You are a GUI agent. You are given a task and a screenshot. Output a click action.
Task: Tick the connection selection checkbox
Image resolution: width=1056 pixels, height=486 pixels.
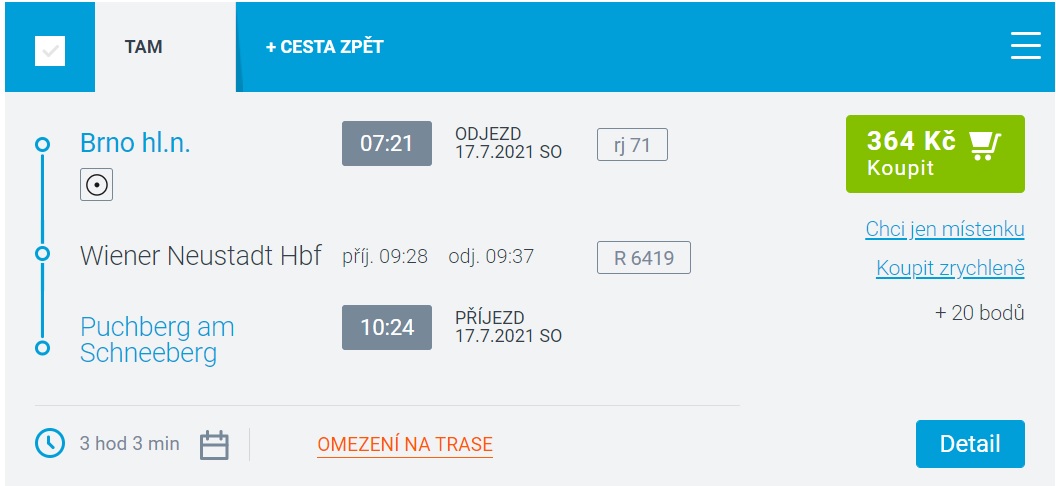pyautogui.click(x=50, y=51)
